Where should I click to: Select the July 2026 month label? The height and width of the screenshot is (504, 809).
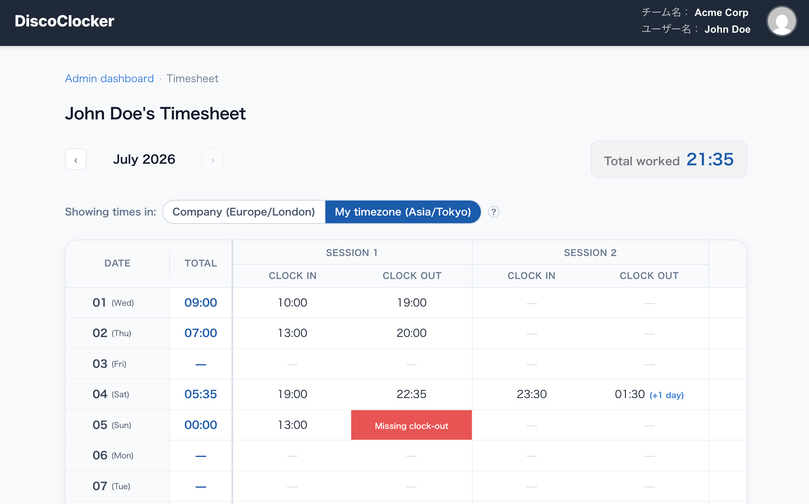click(x=144, y=159)
